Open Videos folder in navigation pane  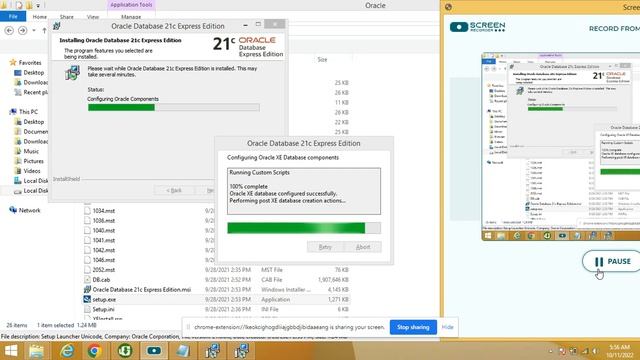click(32, 171)
